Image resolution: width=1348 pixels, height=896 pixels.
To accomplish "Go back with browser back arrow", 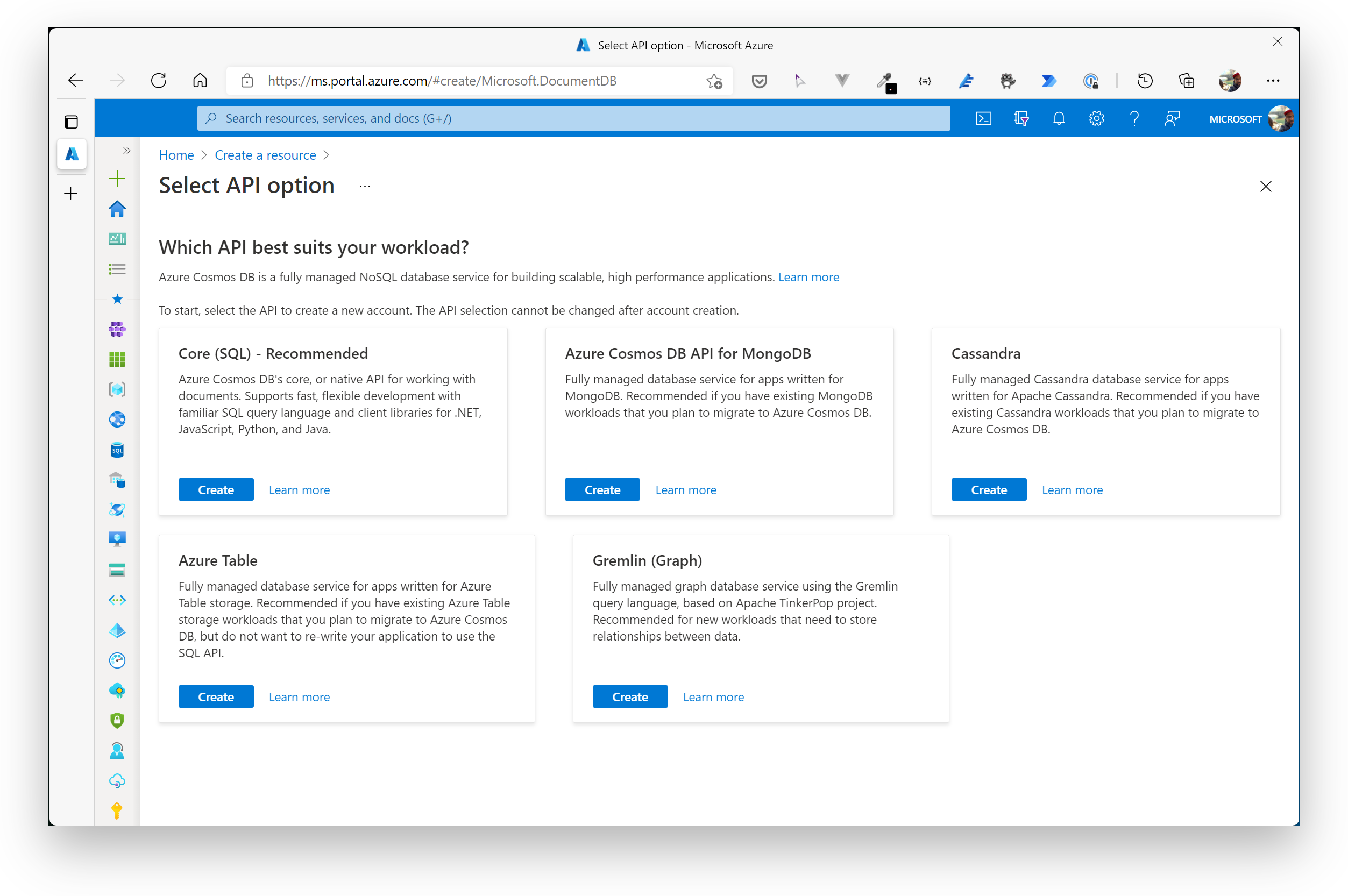I will (75, 81).
